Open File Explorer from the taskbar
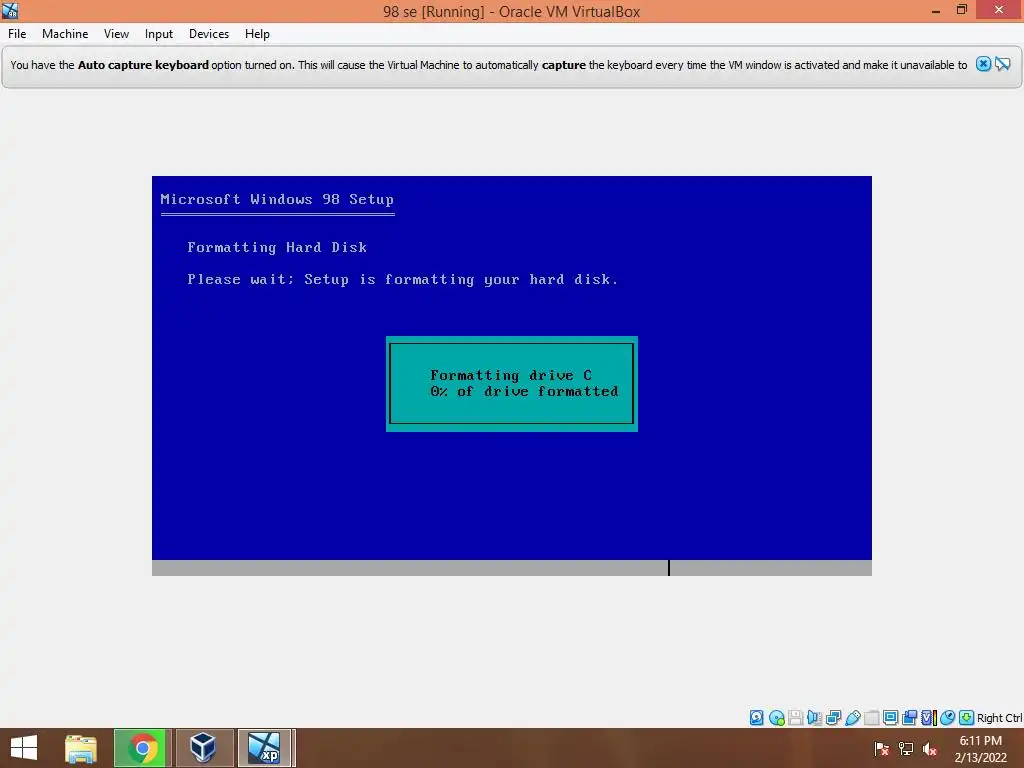This screenshot has width=1024, height=768. click(81, 748)
